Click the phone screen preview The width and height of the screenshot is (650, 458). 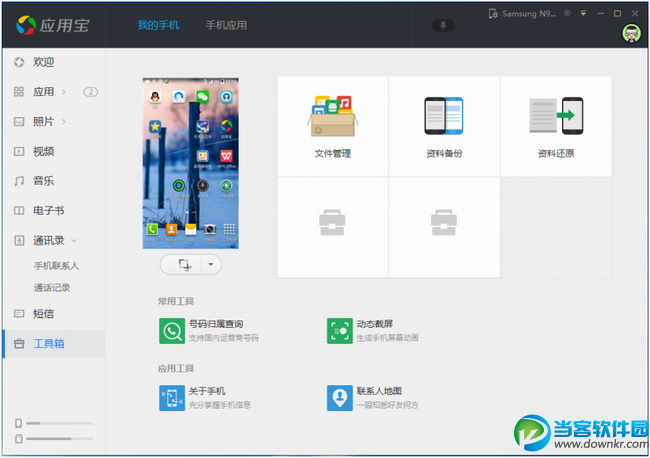coord(190,163)
